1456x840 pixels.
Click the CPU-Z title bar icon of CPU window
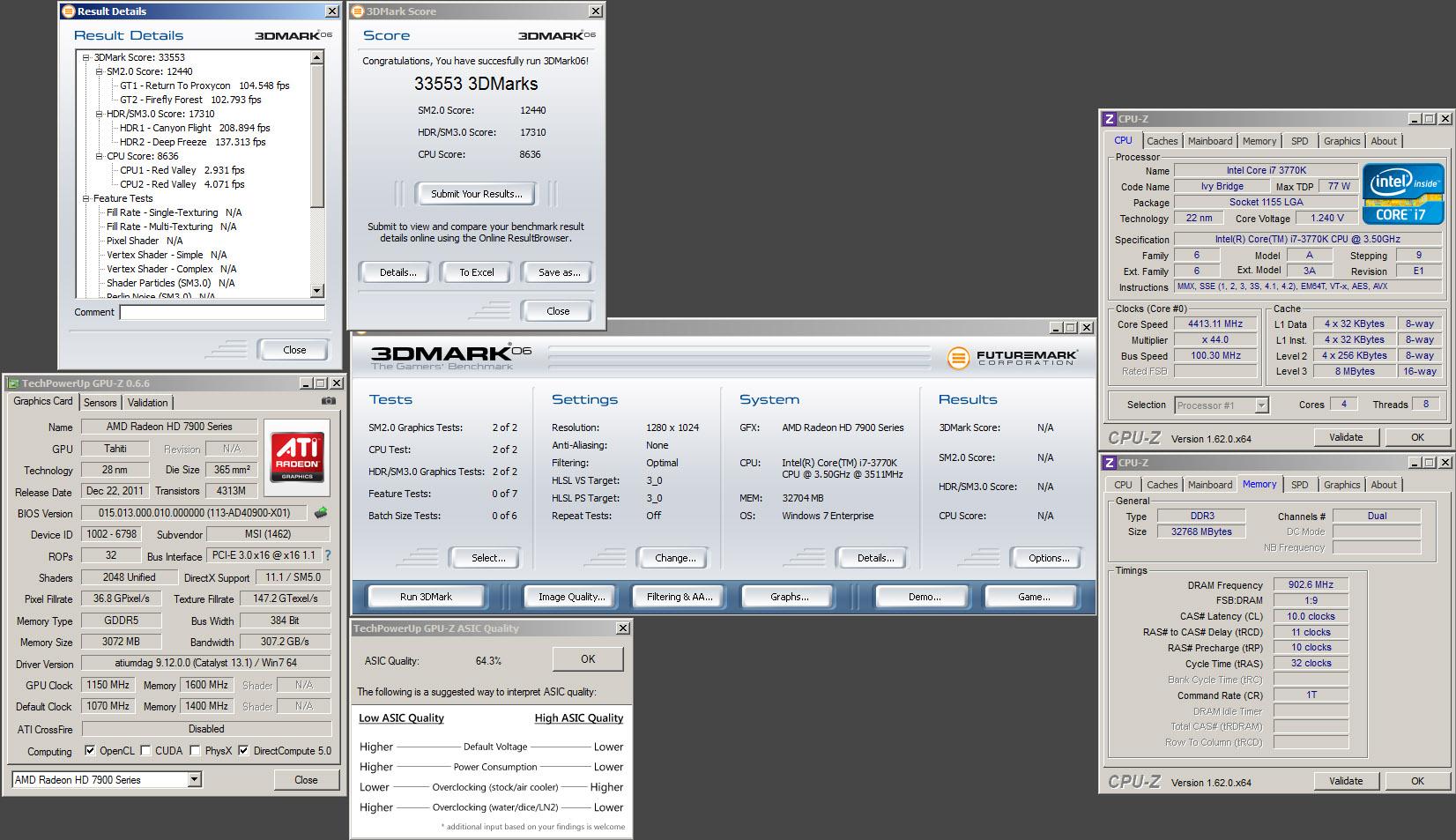tap(1109, 119)
